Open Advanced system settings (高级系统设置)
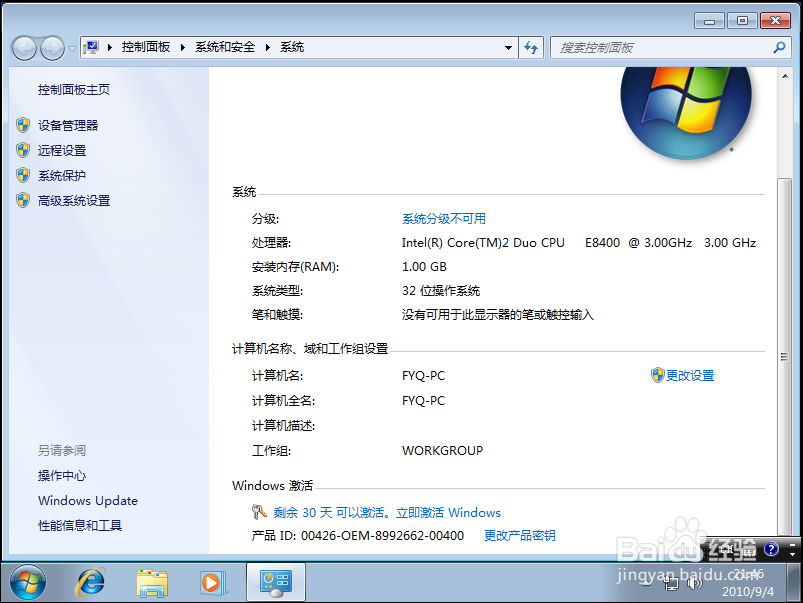Image resolution: width=803 pixels, height=603 pixels. point(74,201)
